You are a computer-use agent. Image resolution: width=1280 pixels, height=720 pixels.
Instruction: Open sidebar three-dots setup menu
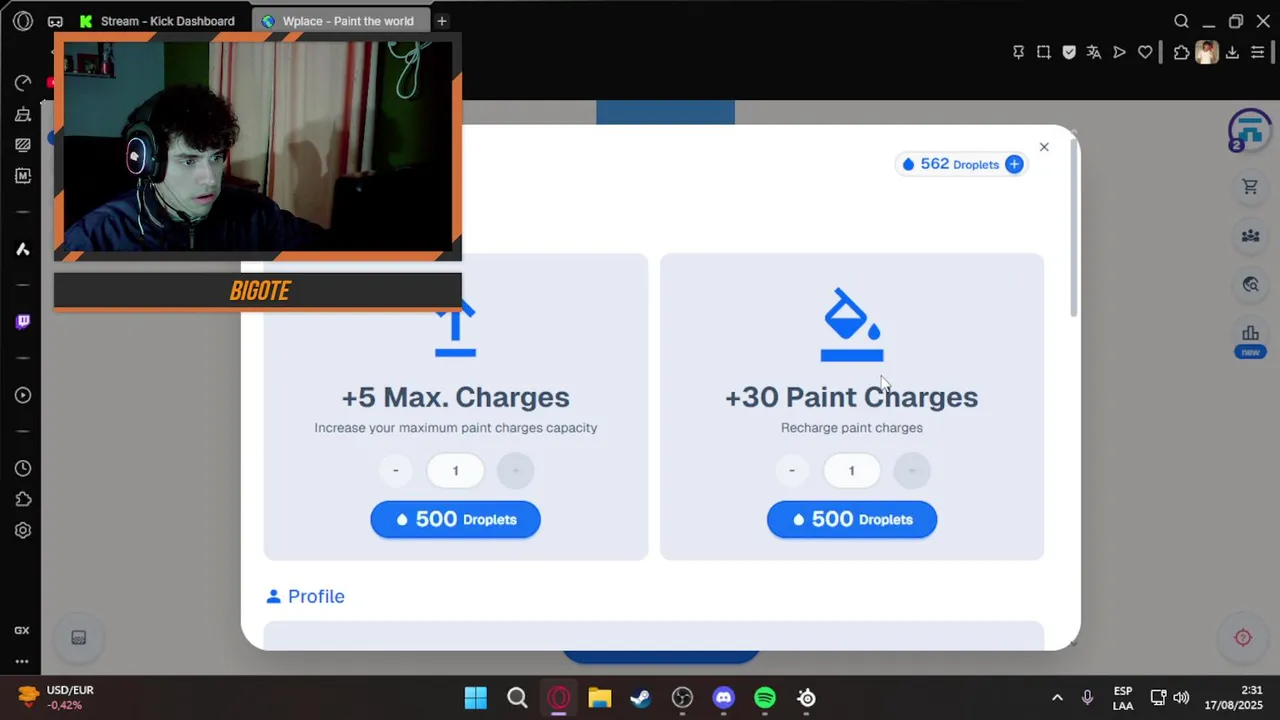tap(22, 661)
